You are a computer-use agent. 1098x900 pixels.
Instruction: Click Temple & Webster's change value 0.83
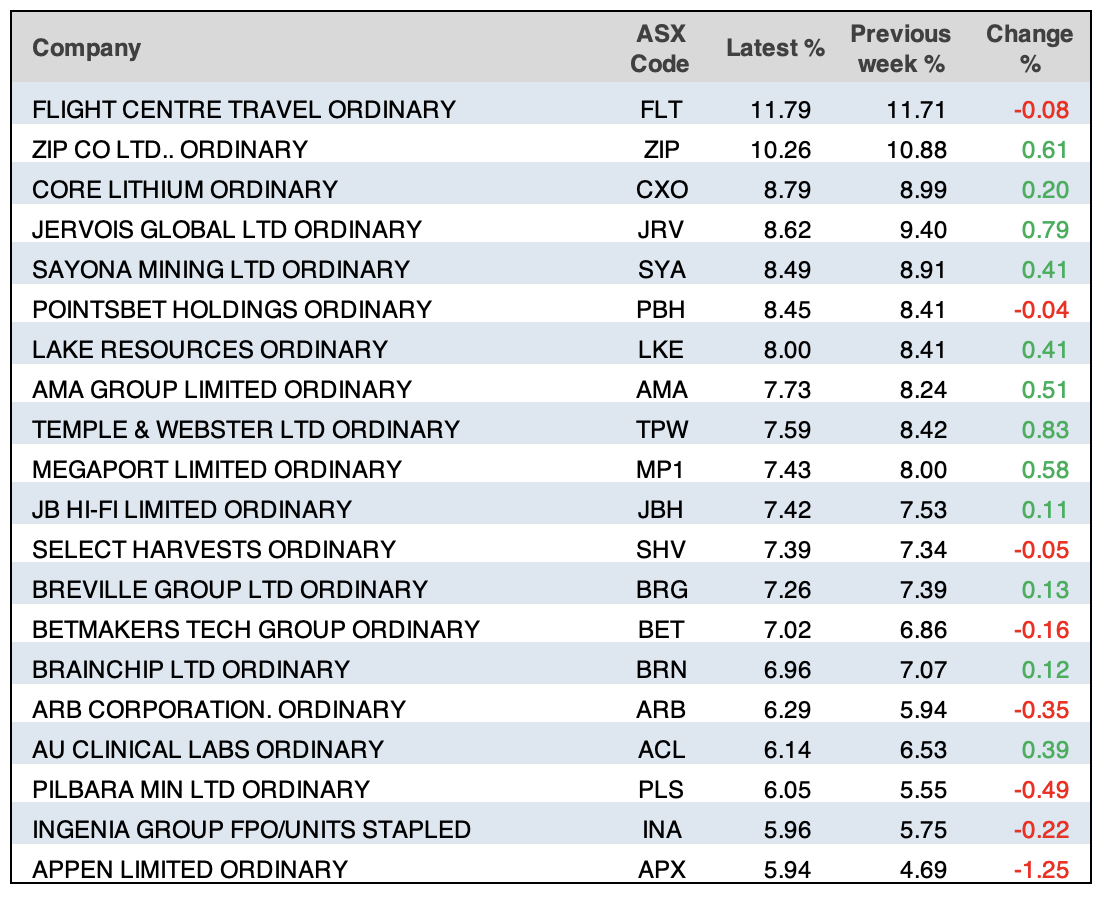click(x=1046, y=430)
